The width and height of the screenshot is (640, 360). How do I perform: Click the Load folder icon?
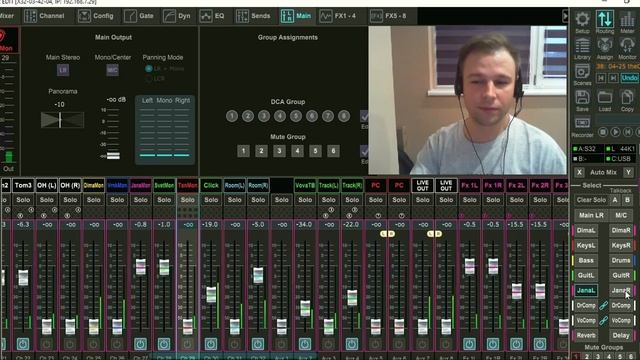click(x=605, y=98)
